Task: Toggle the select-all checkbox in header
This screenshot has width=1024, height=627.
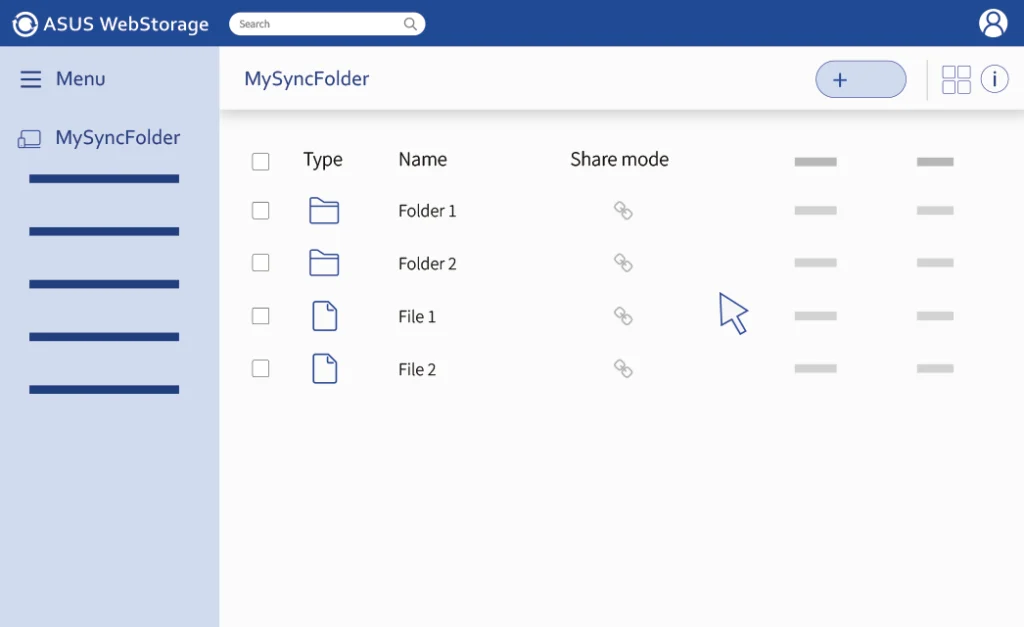Action: 261,161
